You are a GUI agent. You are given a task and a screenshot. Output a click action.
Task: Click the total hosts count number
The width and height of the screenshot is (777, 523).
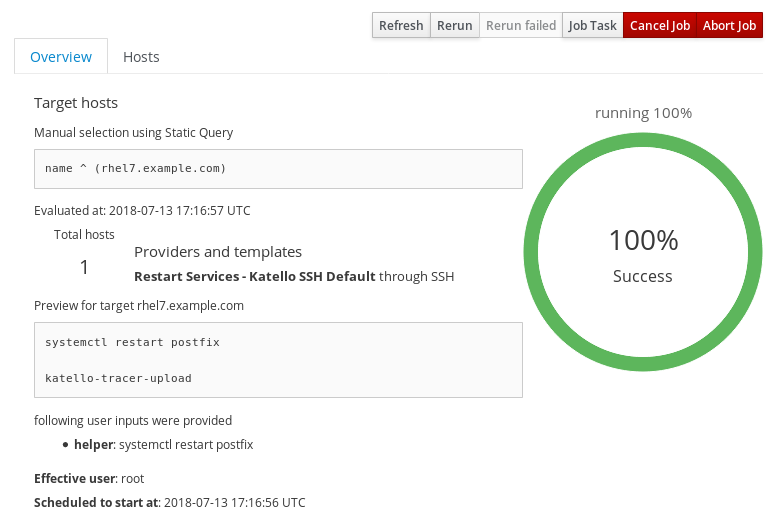click(84, 267)
